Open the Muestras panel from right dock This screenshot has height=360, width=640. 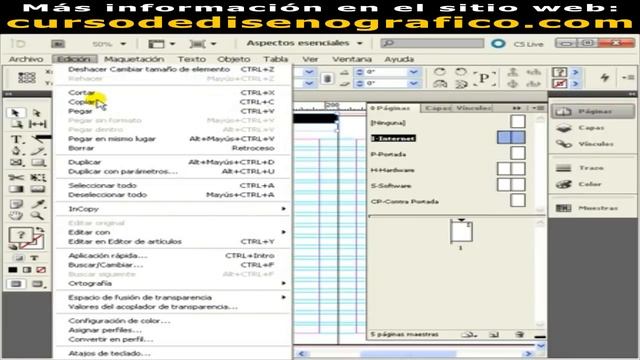pyautogui.click(x=587, y=208)
